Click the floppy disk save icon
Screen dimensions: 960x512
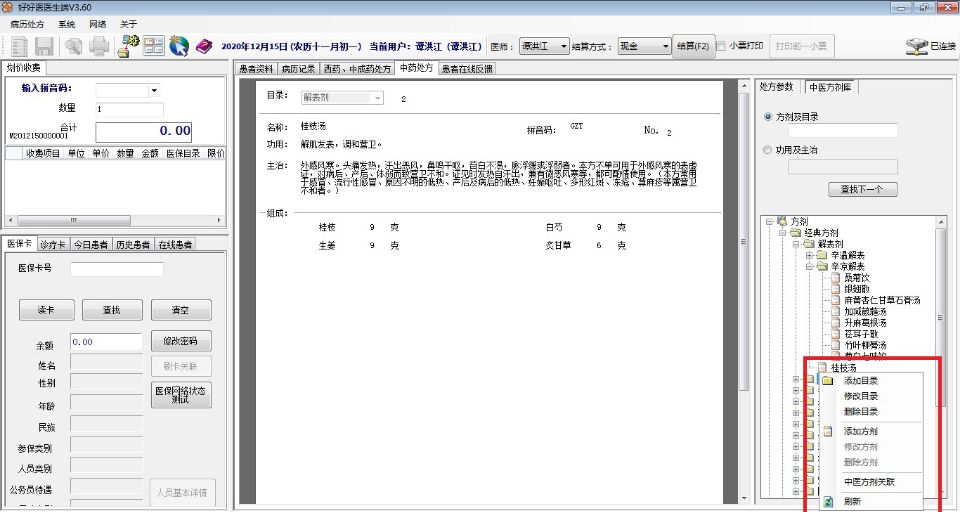pyautogui.click(x=44, y=47)
